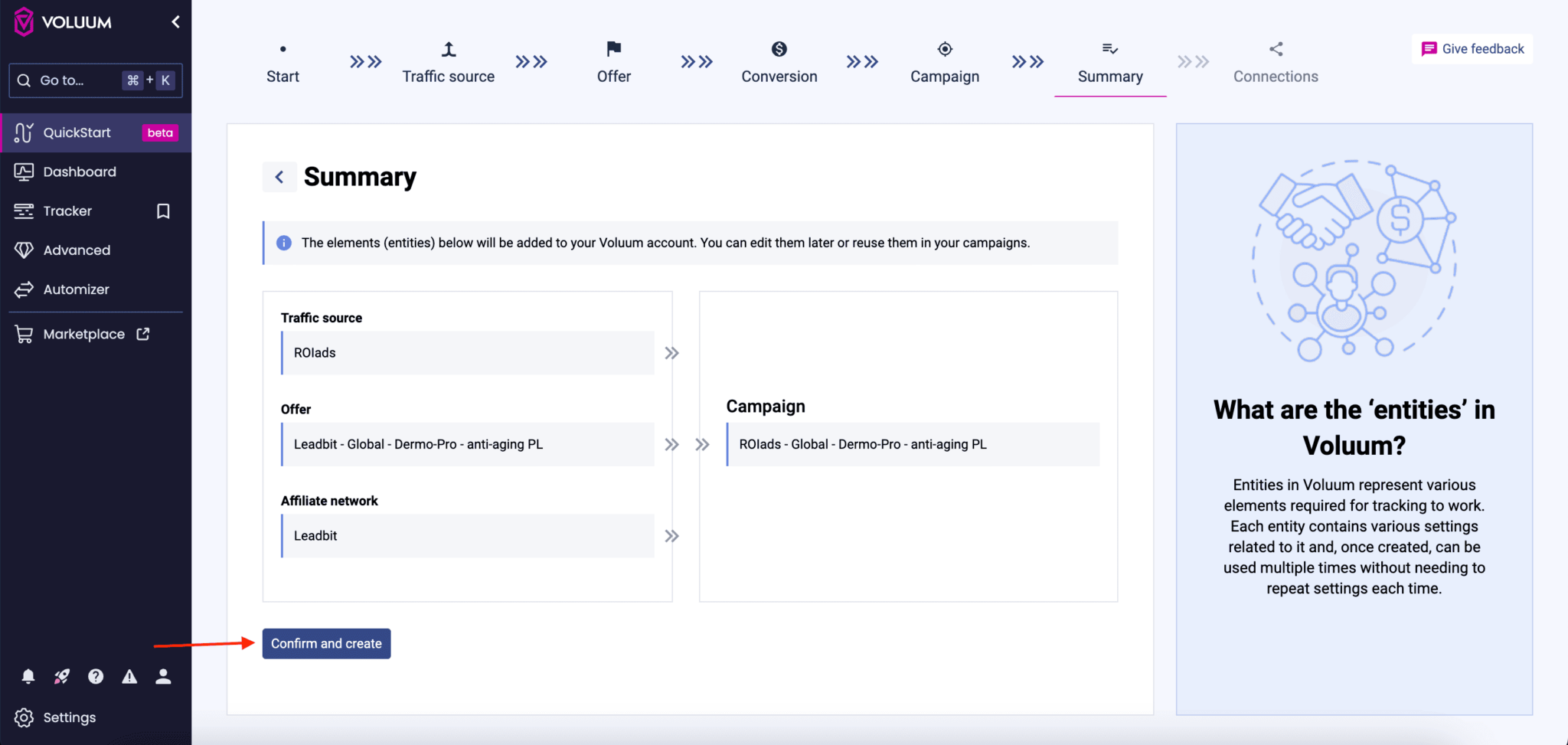
Task: Open the notifications bell icon
Action: click(28, 676)
